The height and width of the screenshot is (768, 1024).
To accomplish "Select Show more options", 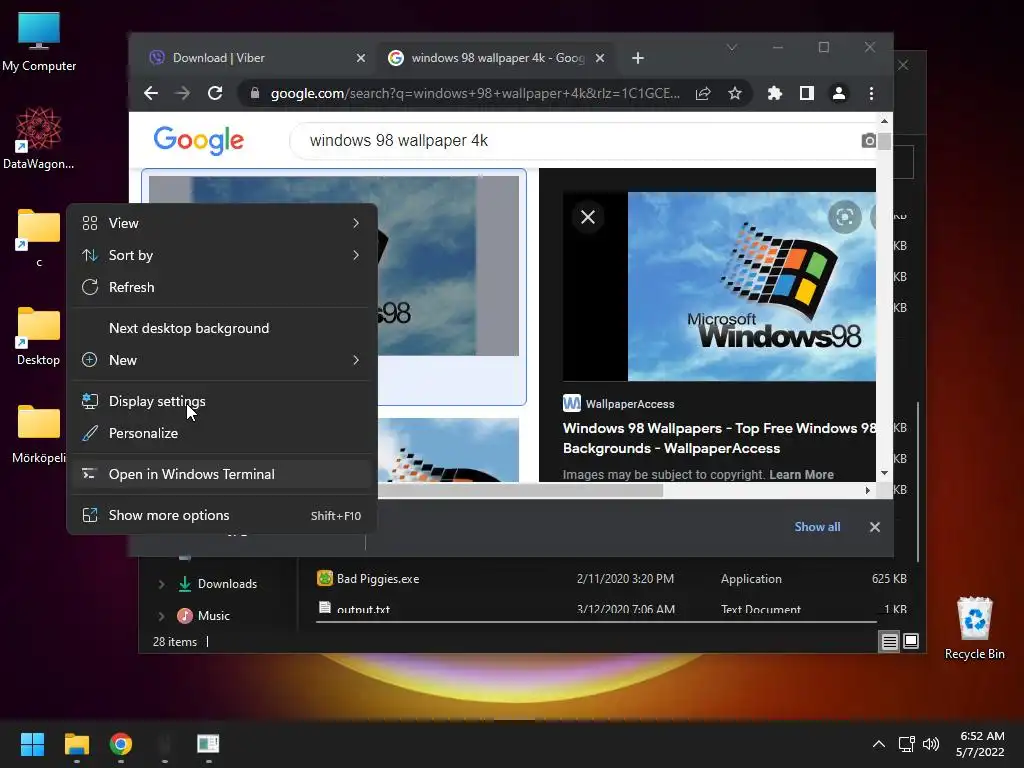I will click(221, 516).
